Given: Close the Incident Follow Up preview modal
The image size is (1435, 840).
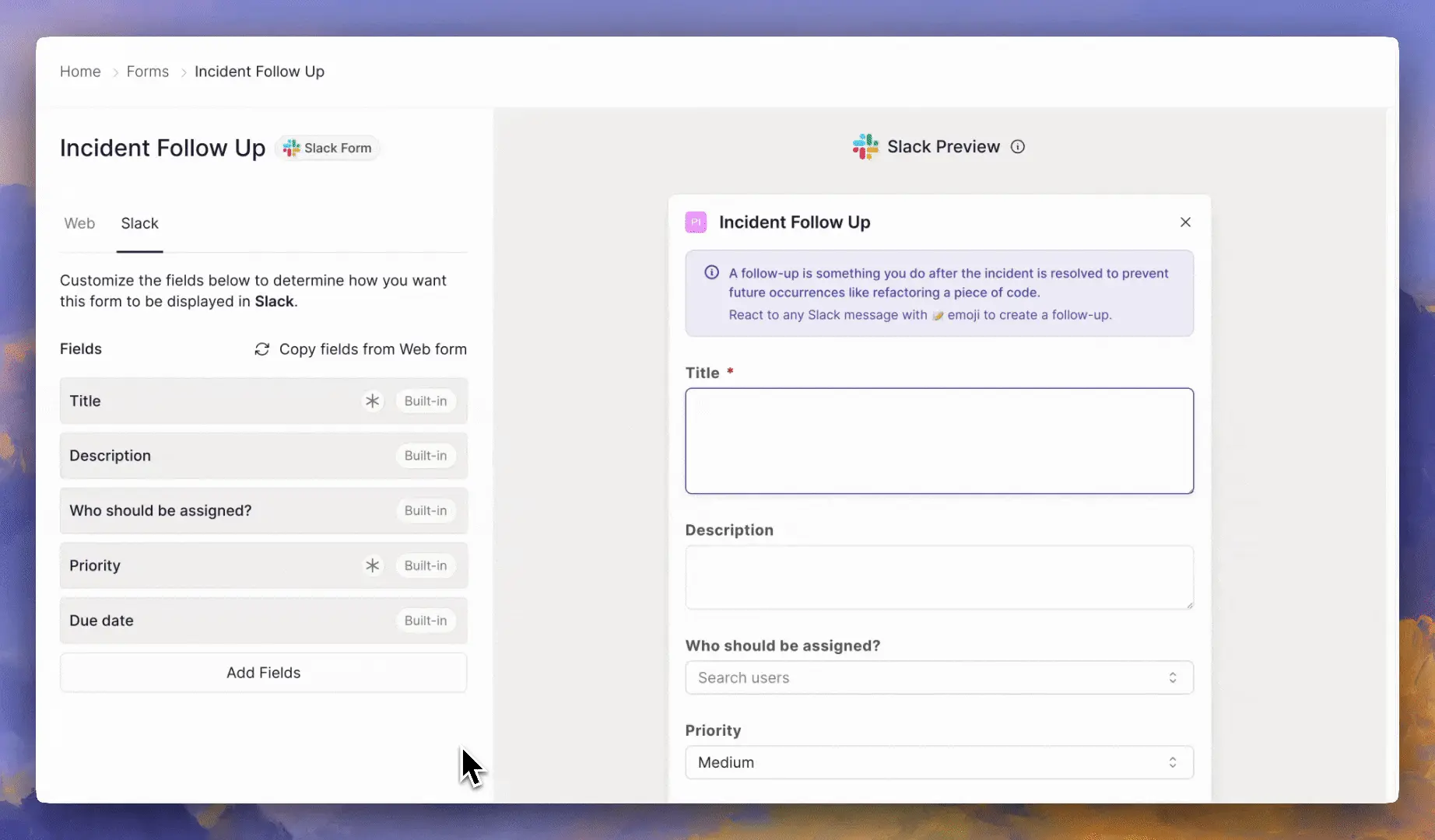Looking at the screenshot, I should coord(1185,222).
